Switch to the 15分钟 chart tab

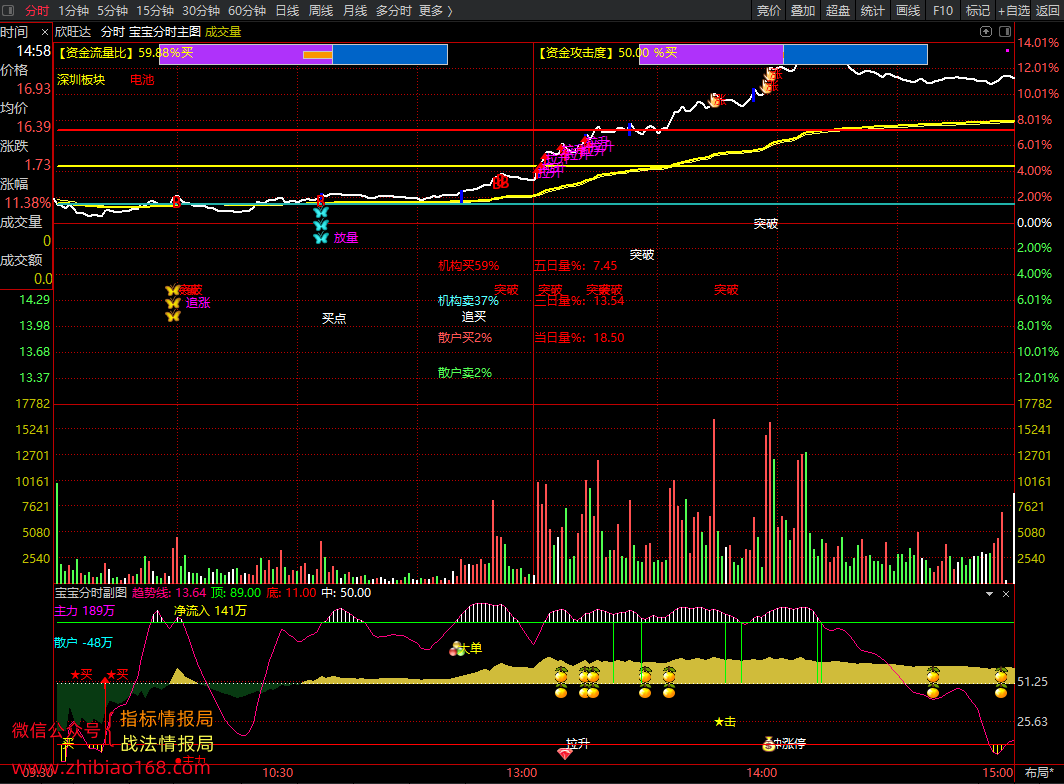155,10
